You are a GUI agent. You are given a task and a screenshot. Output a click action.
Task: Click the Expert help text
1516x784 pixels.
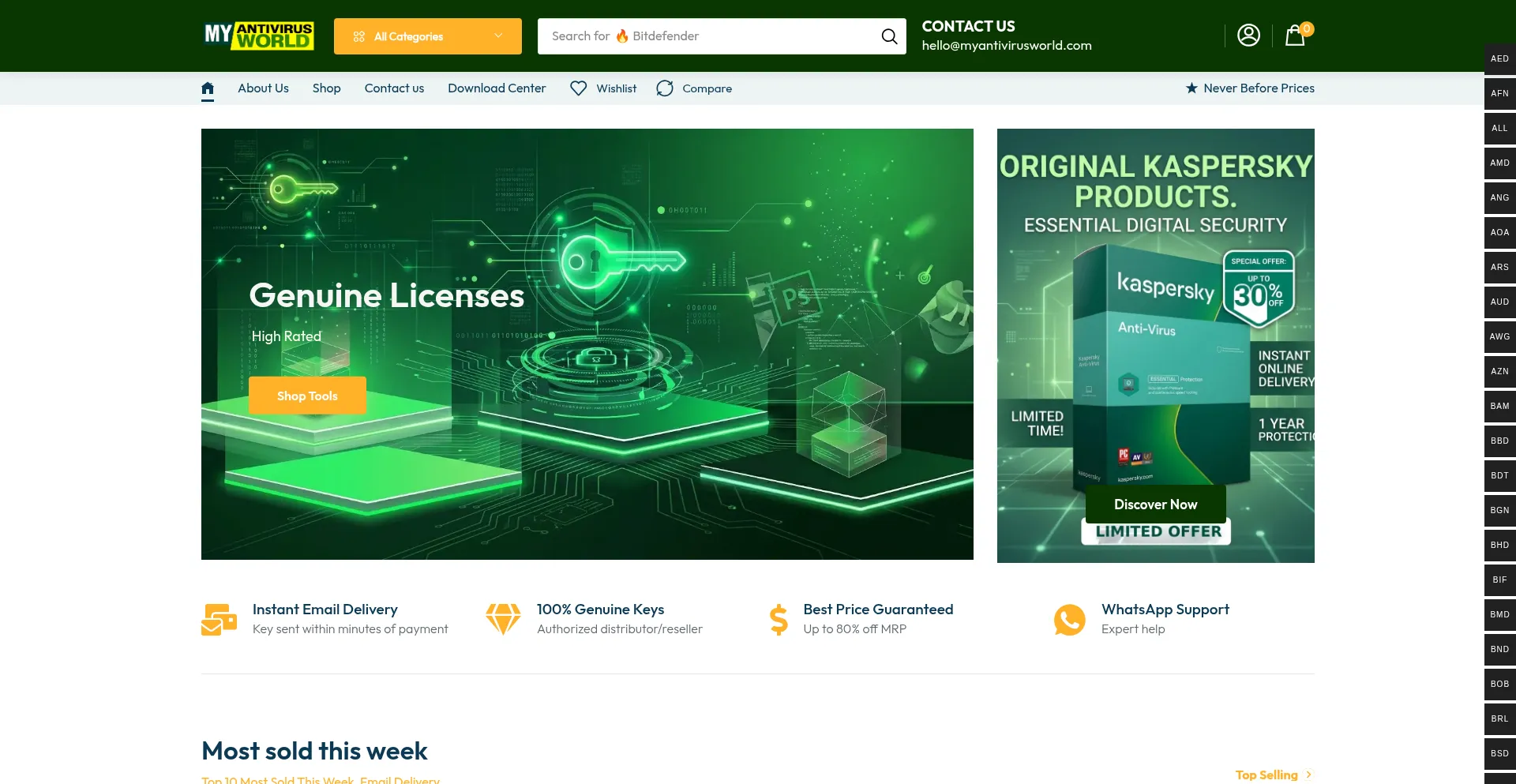coord(1133,629)
